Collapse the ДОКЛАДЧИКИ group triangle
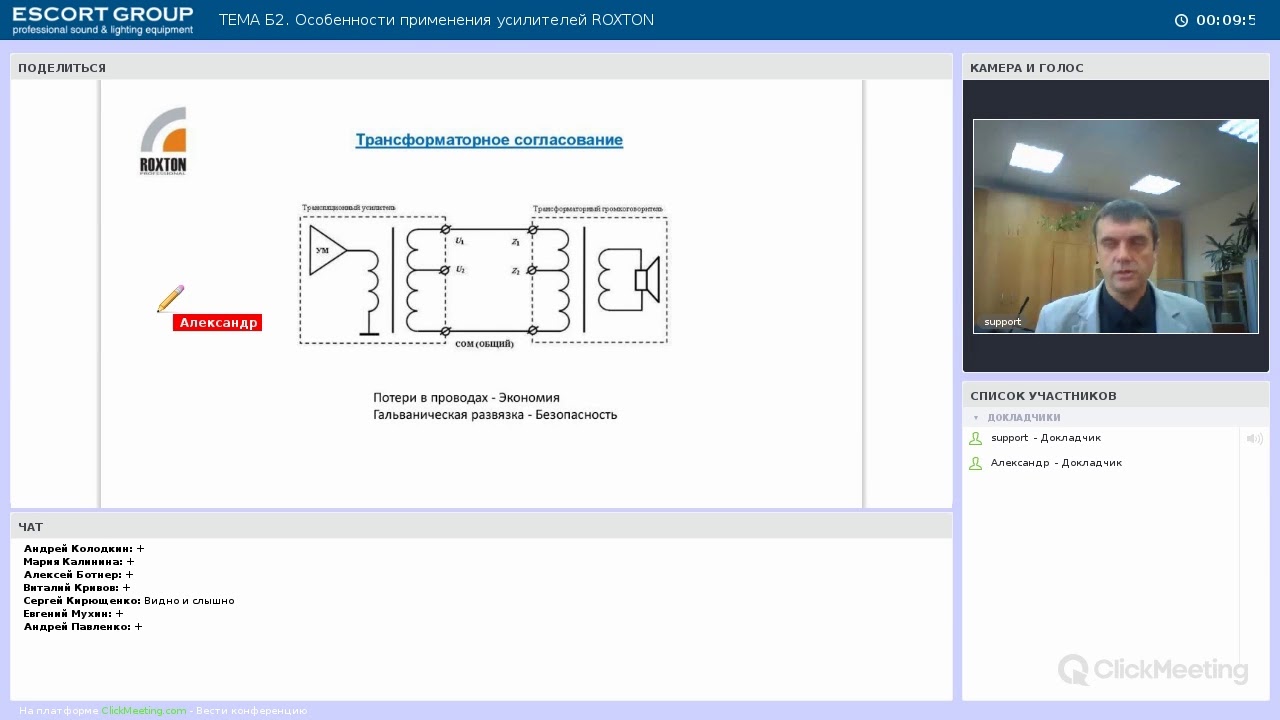1280x720 pixels. [976, 417]
